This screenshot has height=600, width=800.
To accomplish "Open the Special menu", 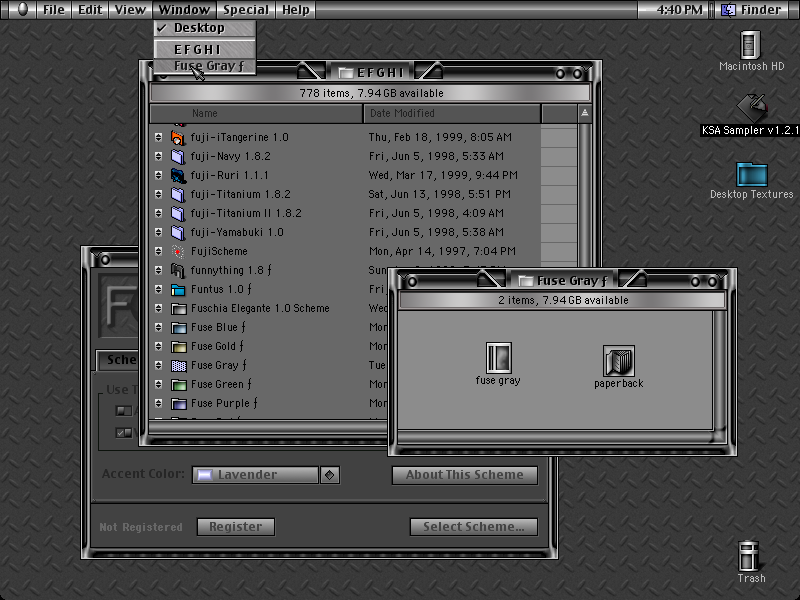I will 245,9.
